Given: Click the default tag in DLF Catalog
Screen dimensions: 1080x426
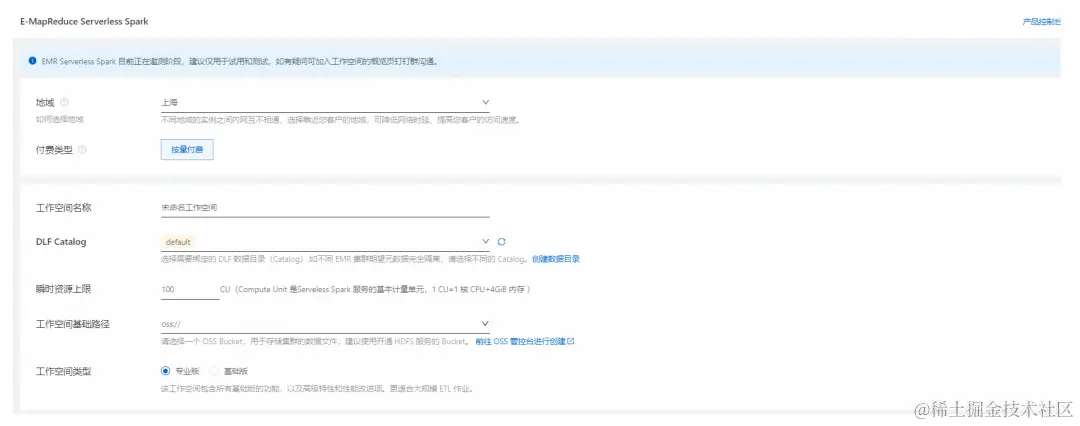Looking at the screenshot, I should (x=178, y=242).
